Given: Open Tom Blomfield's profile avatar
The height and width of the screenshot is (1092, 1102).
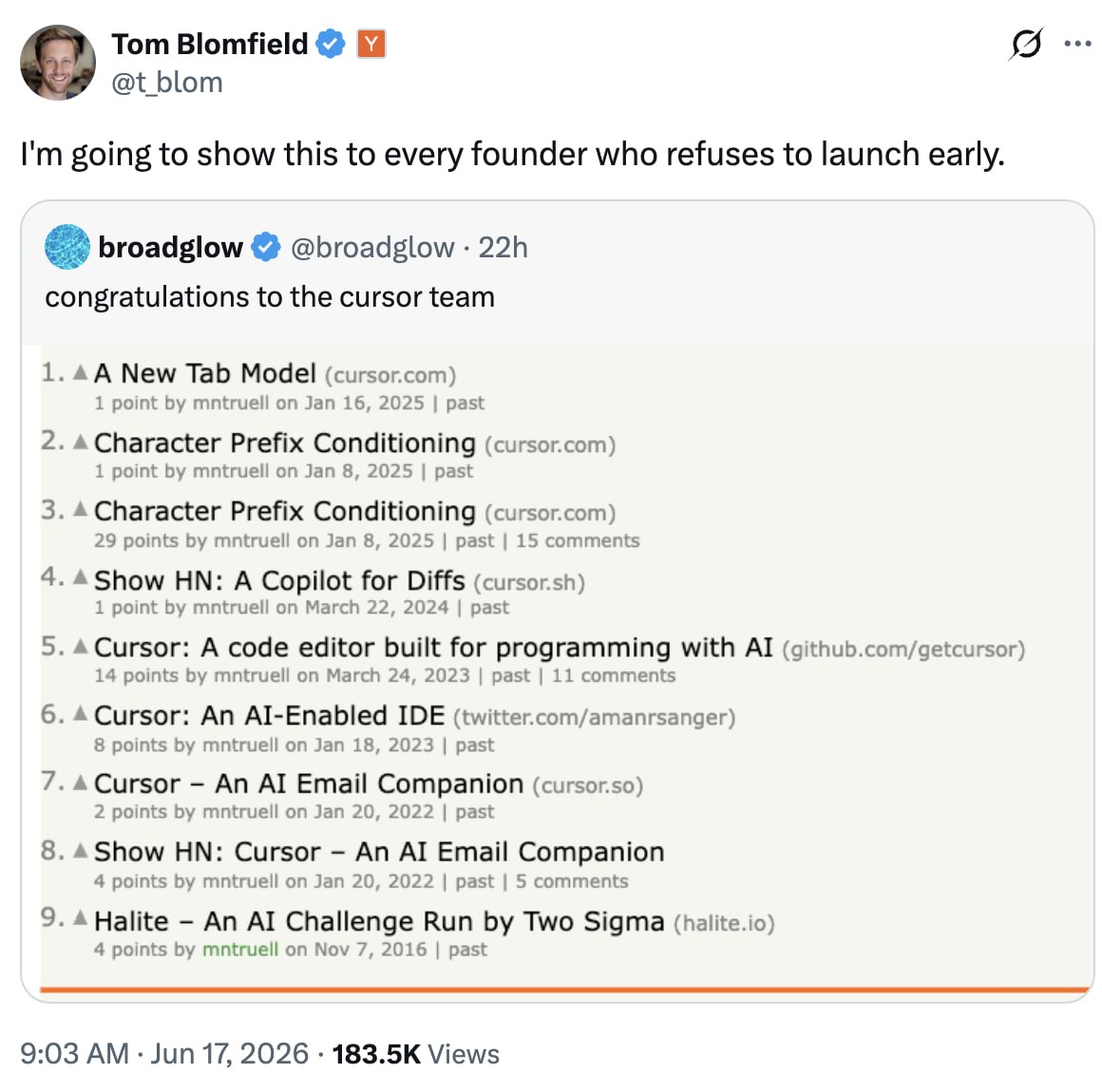Looking at the screenshot, I should coord(58,63).
